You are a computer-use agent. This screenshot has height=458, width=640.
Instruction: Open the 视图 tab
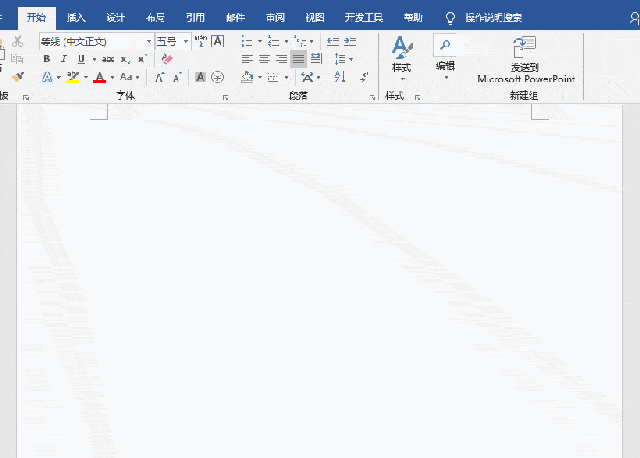point(315,18)
